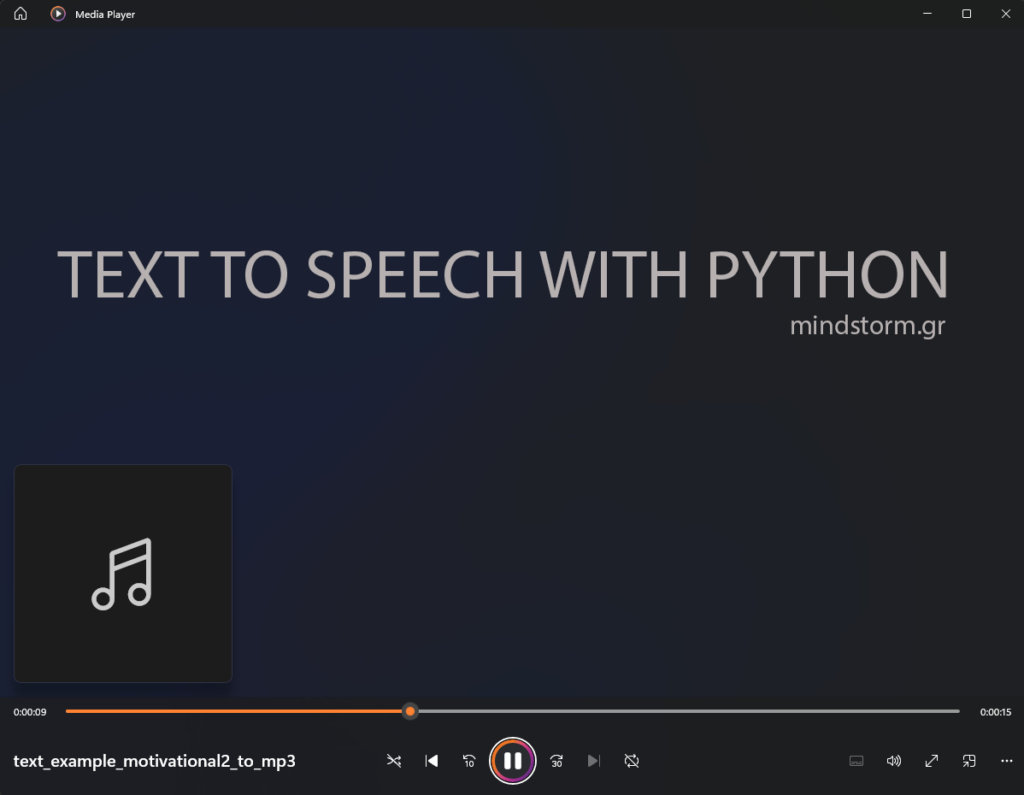Open the Media Player home navigation icon
The width and height of the screenshot is (1024, 795).
tap(20, 14)
